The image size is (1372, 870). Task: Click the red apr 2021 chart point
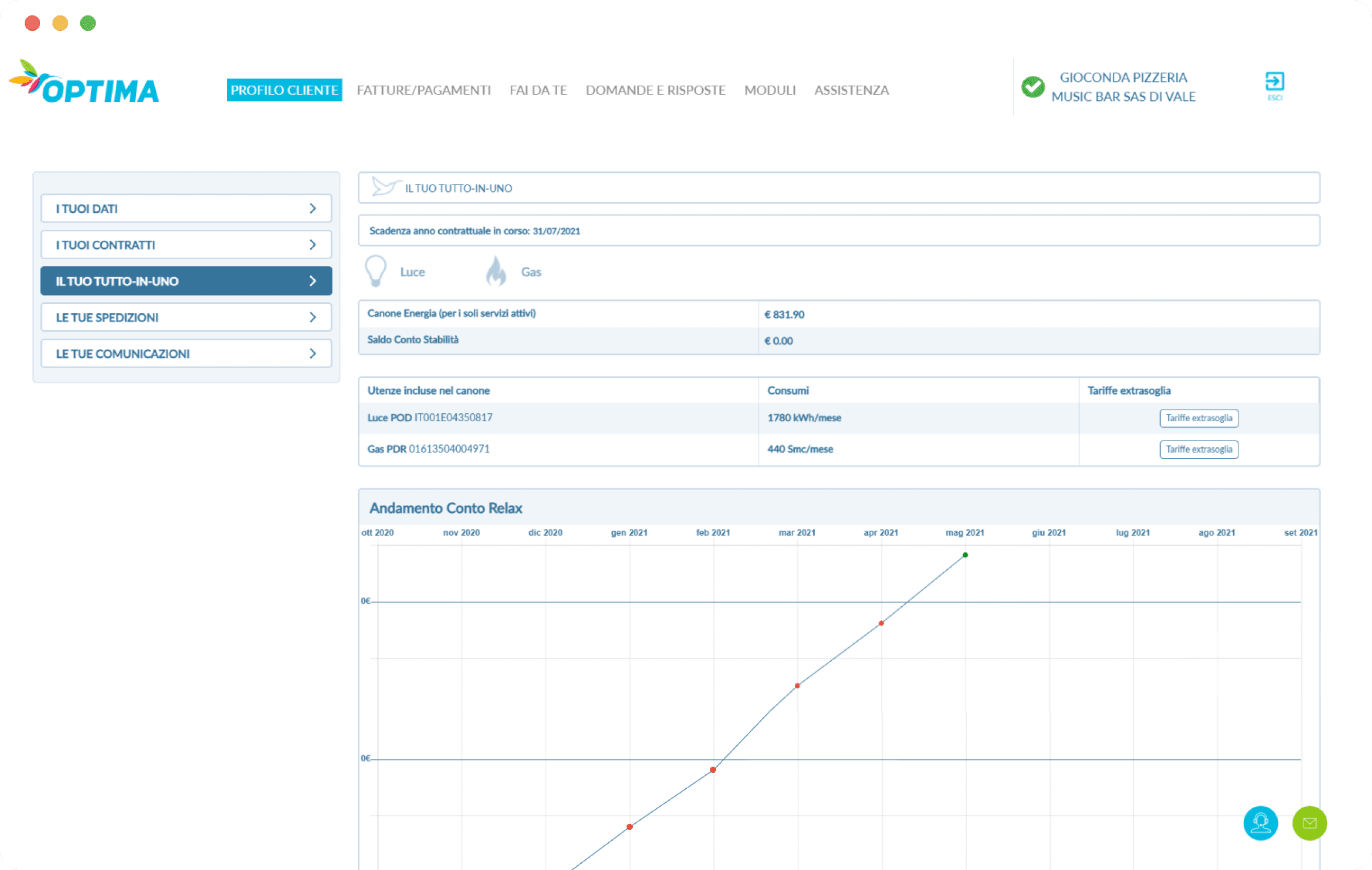pyautogui.click(x=881, y=623)
